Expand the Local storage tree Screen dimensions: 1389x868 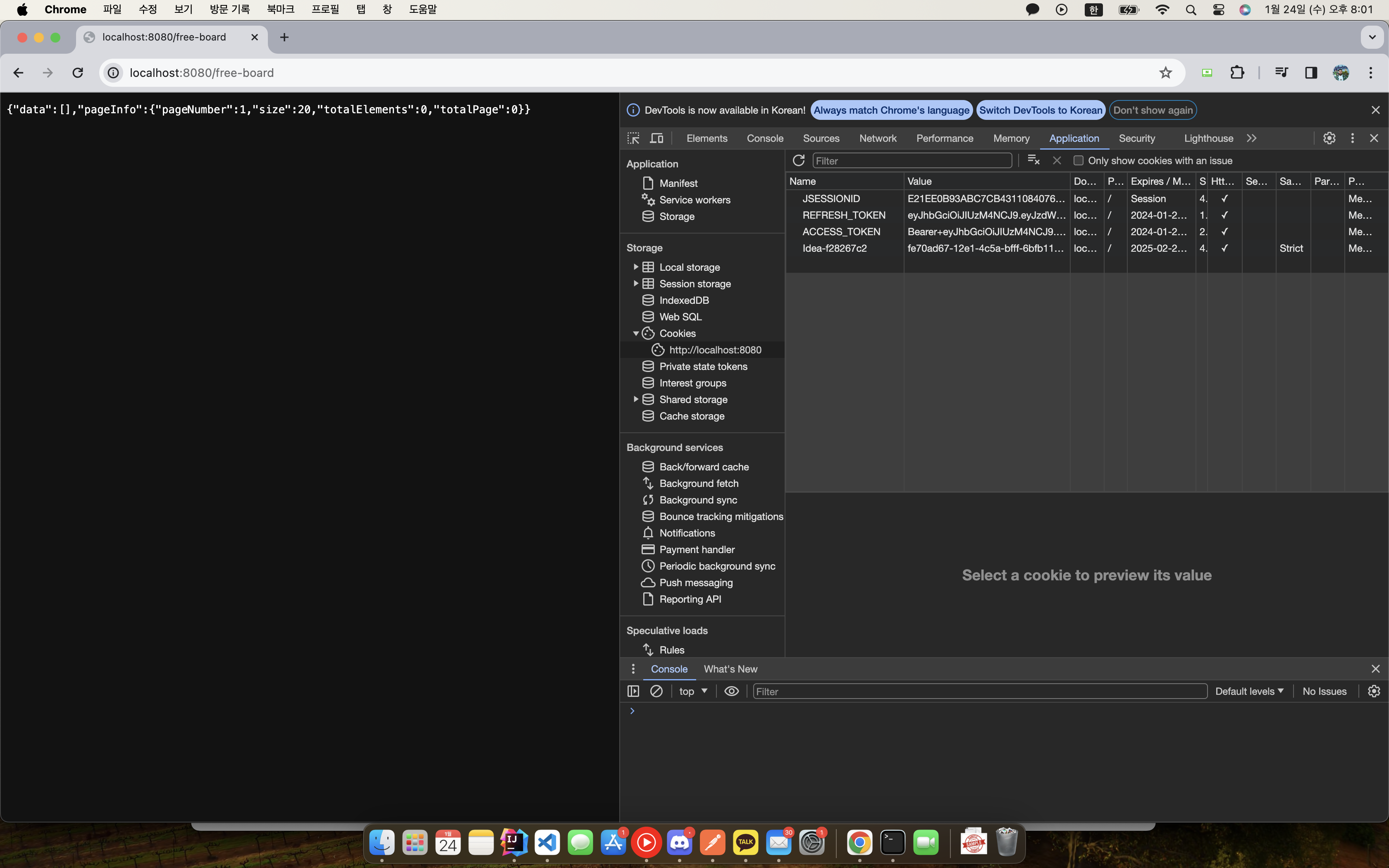(635, 267)
